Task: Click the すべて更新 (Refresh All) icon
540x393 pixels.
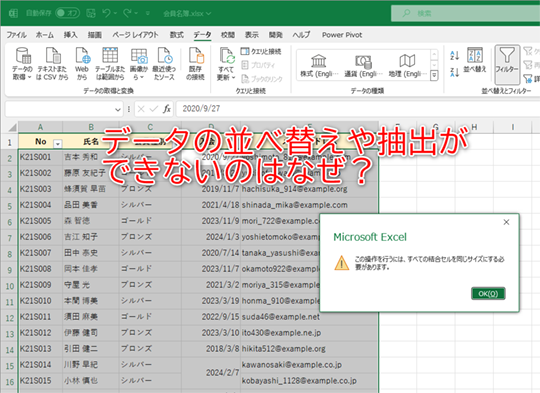Action: coord(226,64)
